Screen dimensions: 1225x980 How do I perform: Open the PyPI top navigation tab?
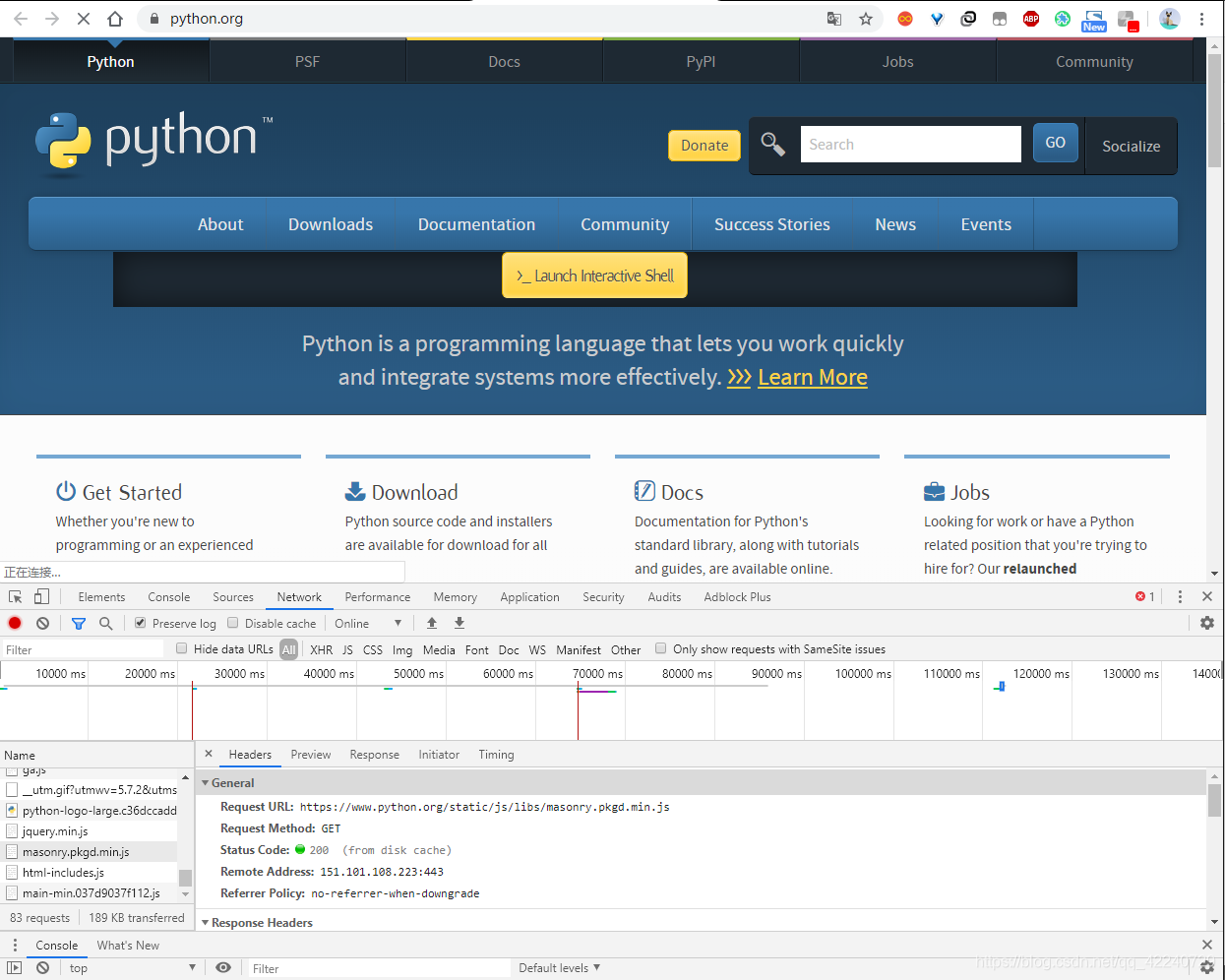[x=701, y=61]
